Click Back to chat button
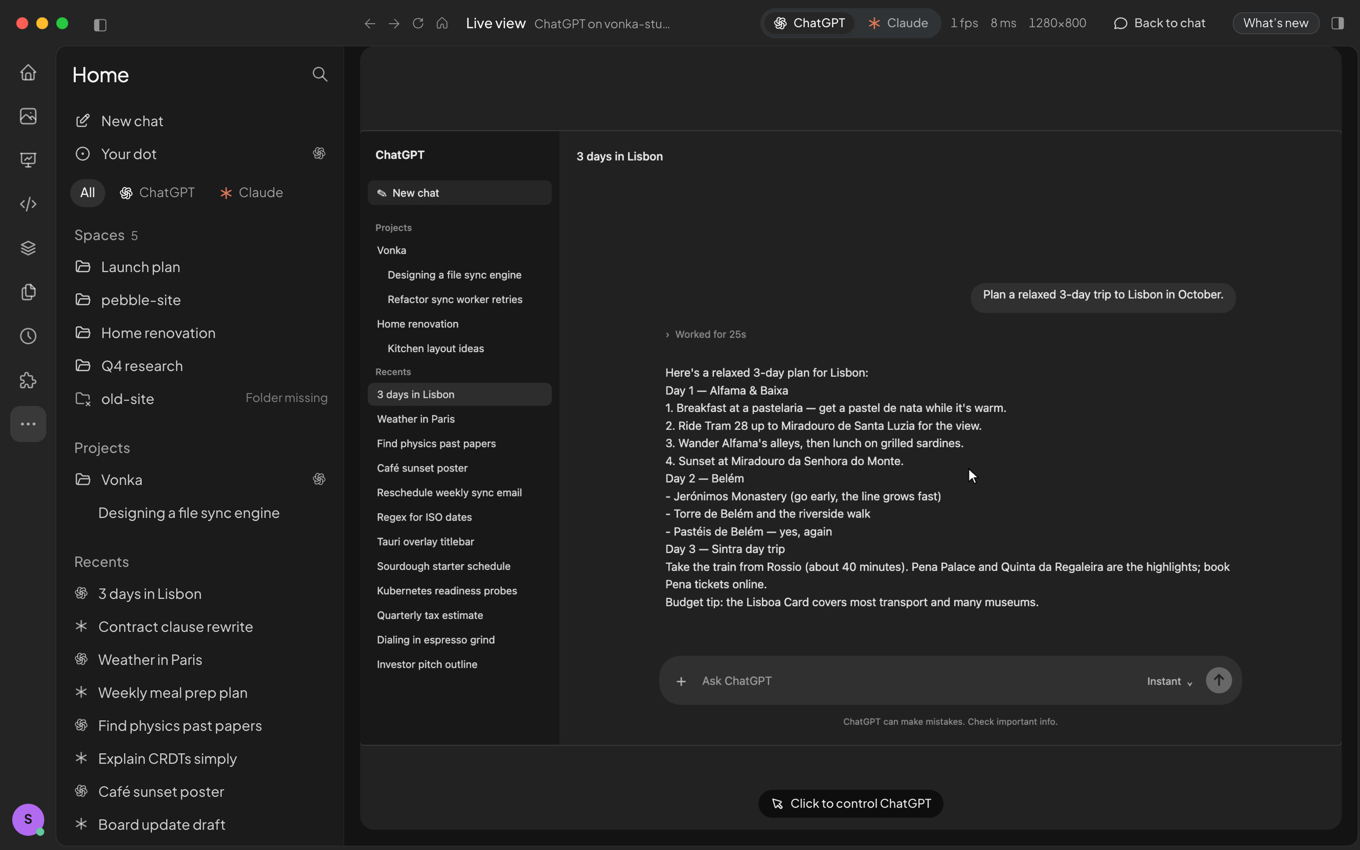The height and width of the screenshot is (850, 1360). point(1159,23)
